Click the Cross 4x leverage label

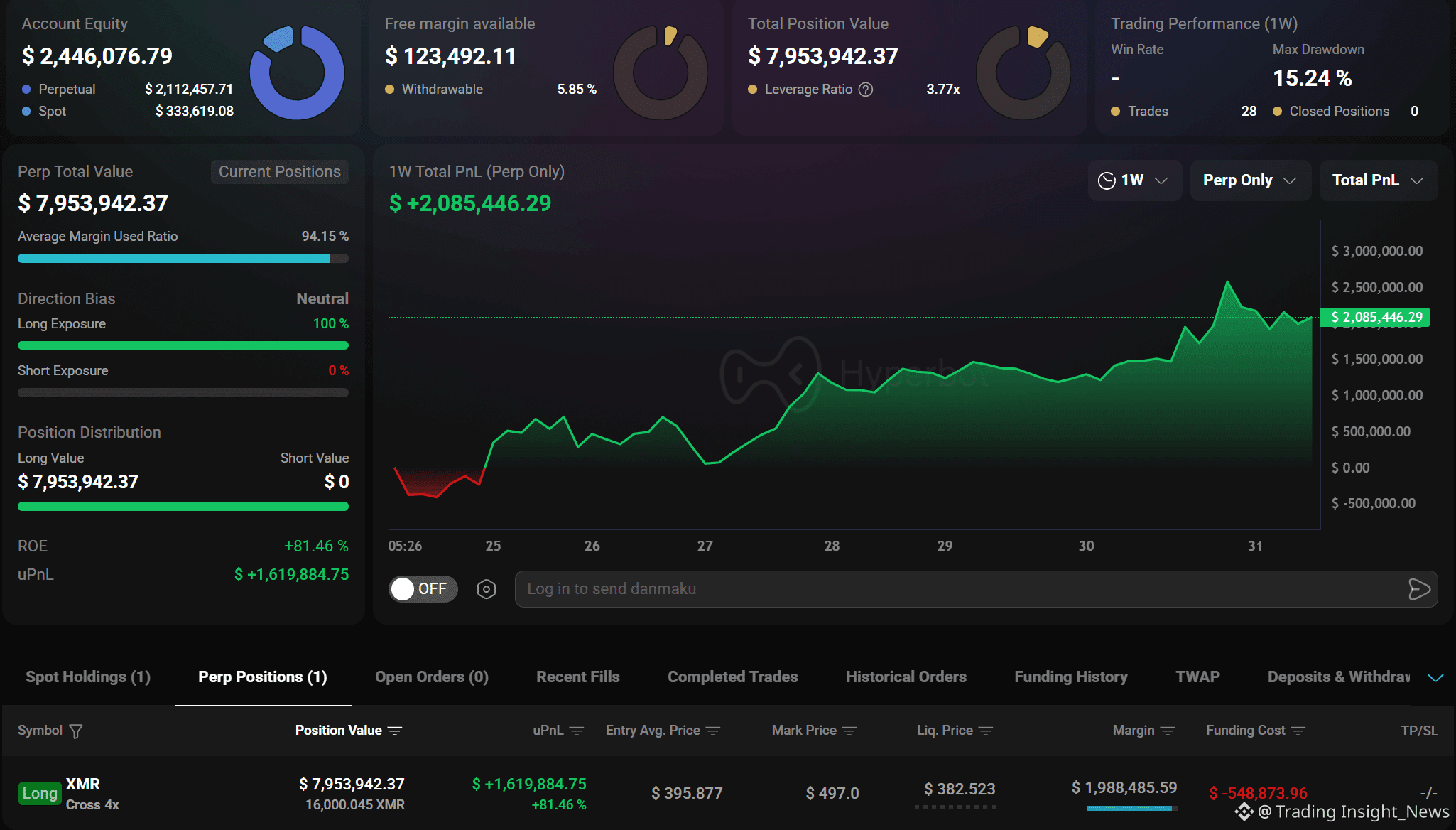92,805
